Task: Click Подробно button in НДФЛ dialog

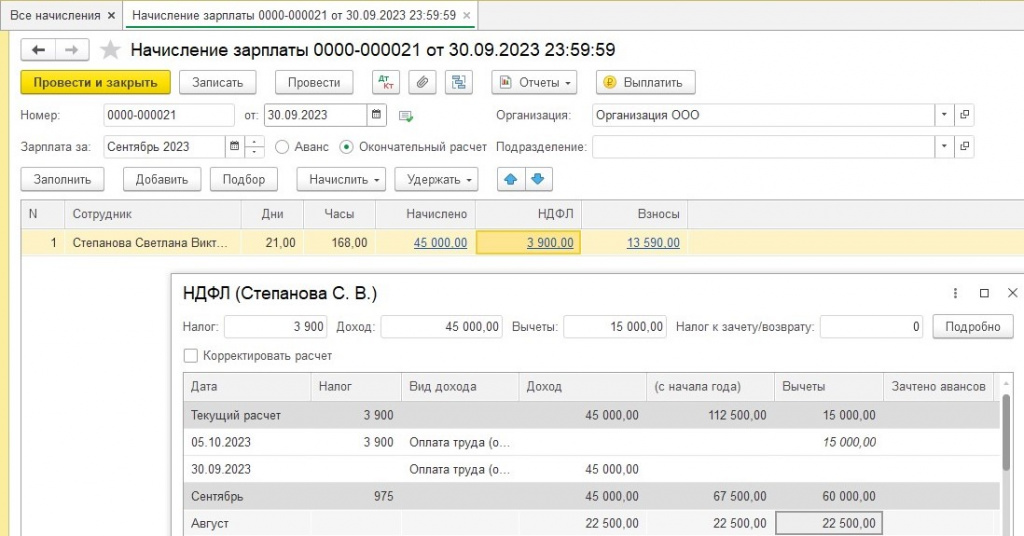Action: [x=972, y=326]
